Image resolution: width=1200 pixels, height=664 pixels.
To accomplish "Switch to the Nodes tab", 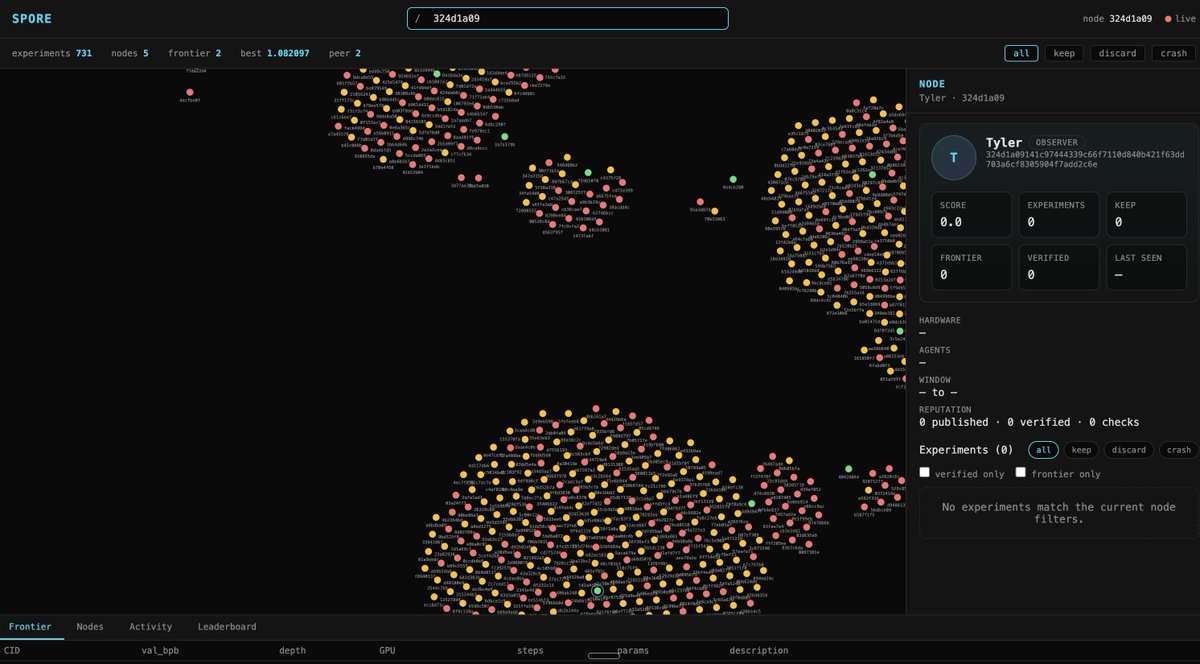I will 90,627.
